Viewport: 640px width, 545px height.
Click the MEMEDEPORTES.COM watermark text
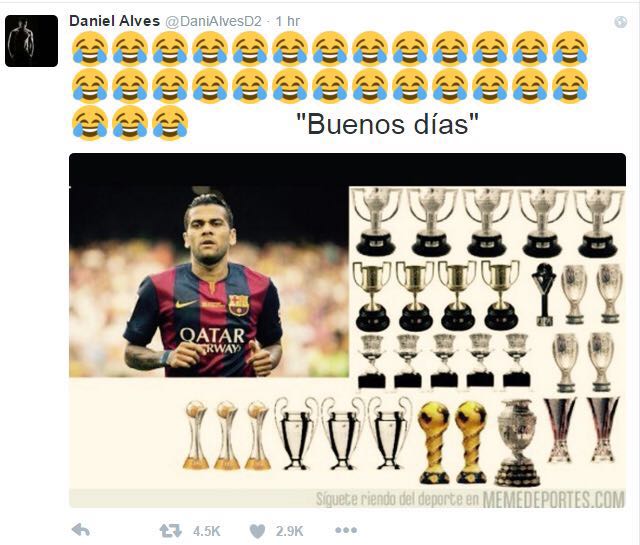553,499
